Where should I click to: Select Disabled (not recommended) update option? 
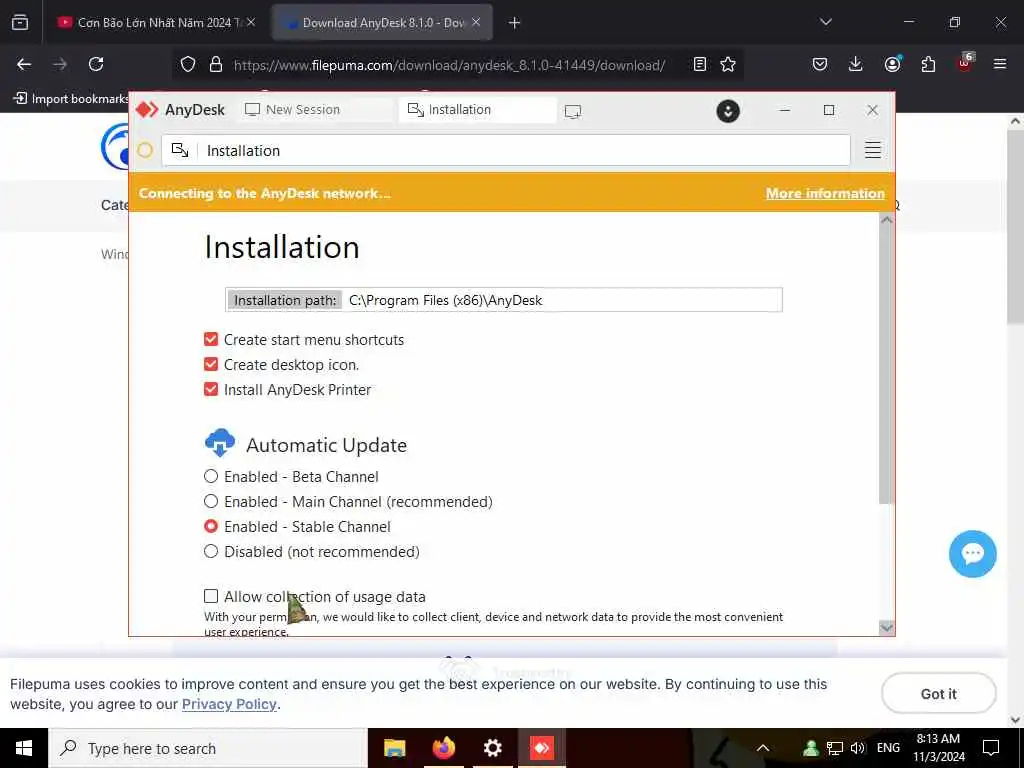coord(210,551)
